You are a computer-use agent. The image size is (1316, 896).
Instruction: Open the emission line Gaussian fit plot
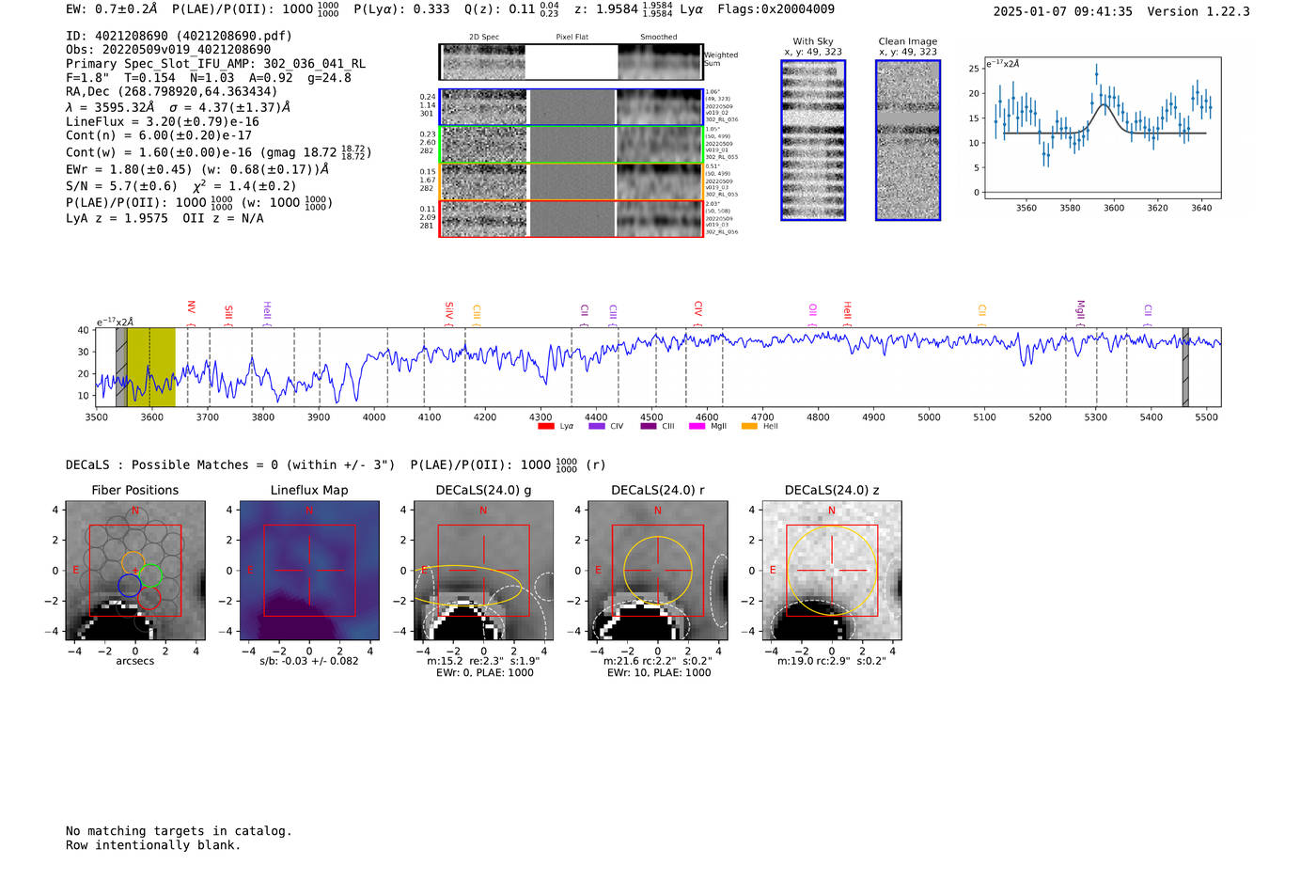click(1102, 128)
